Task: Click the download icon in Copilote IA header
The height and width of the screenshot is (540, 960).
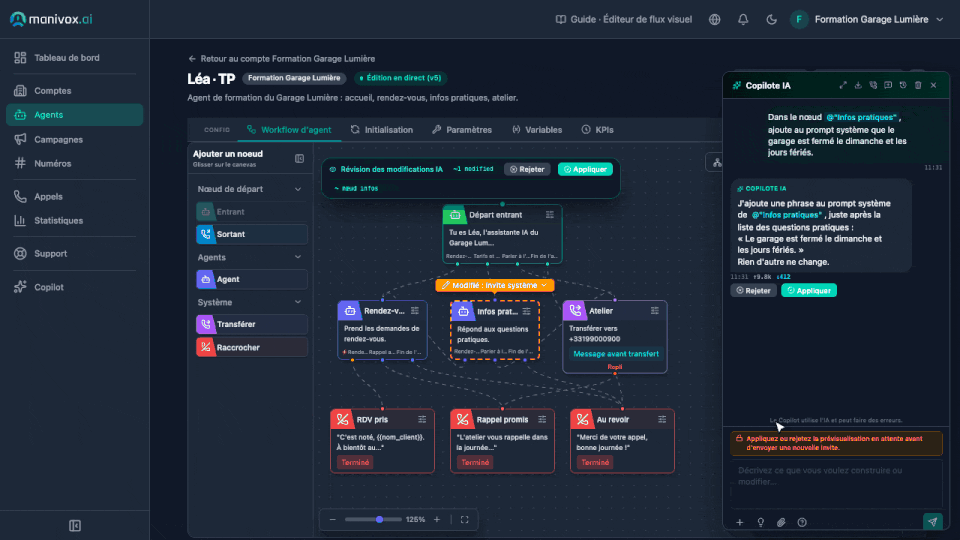Action: click(x=858, y=86)
